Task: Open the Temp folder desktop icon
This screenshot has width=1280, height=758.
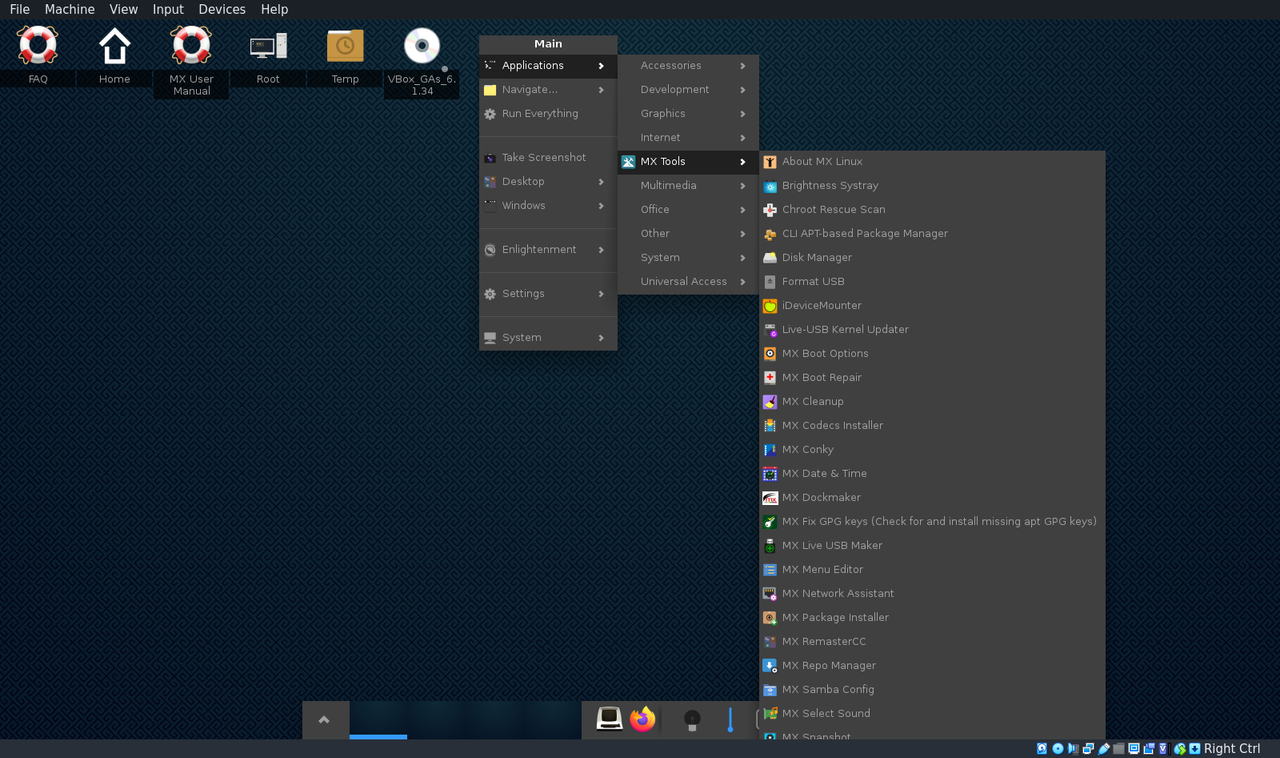Action: tap(344, 45)
